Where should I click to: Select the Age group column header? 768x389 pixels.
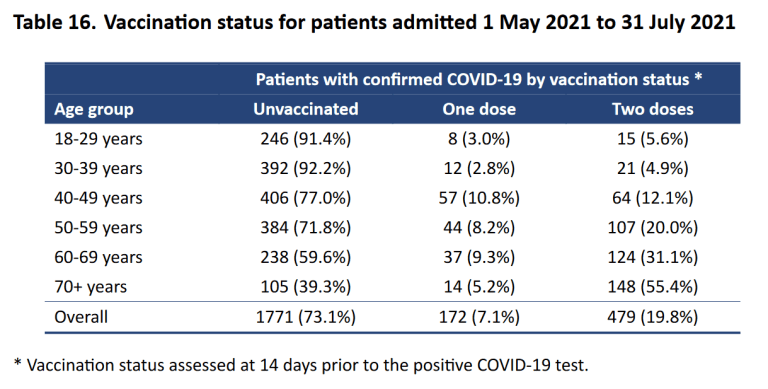pos(94,109)
